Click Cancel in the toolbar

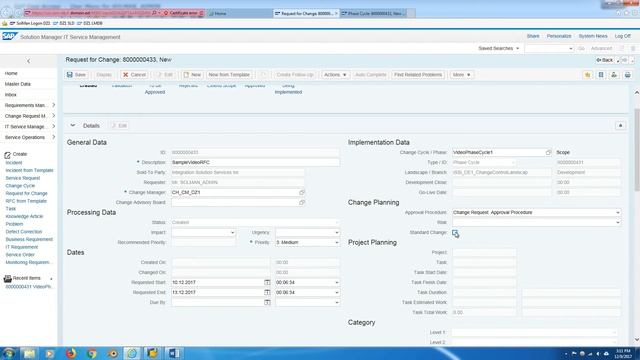(134, 75)
